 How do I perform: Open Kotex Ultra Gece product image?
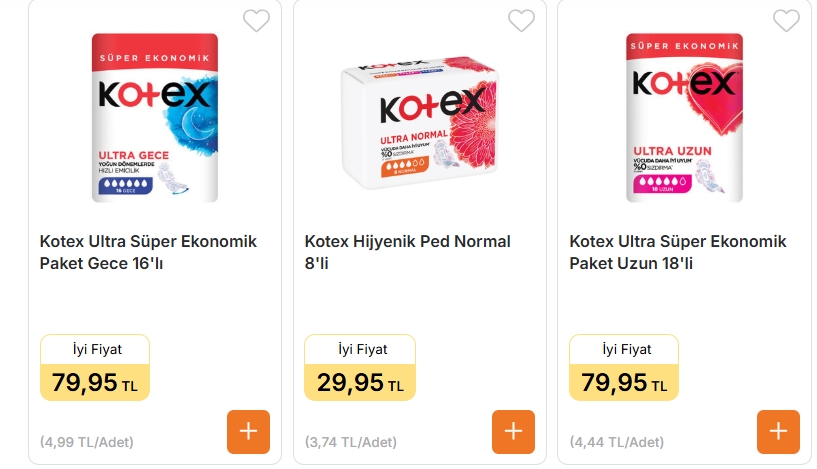click(155, 118)
